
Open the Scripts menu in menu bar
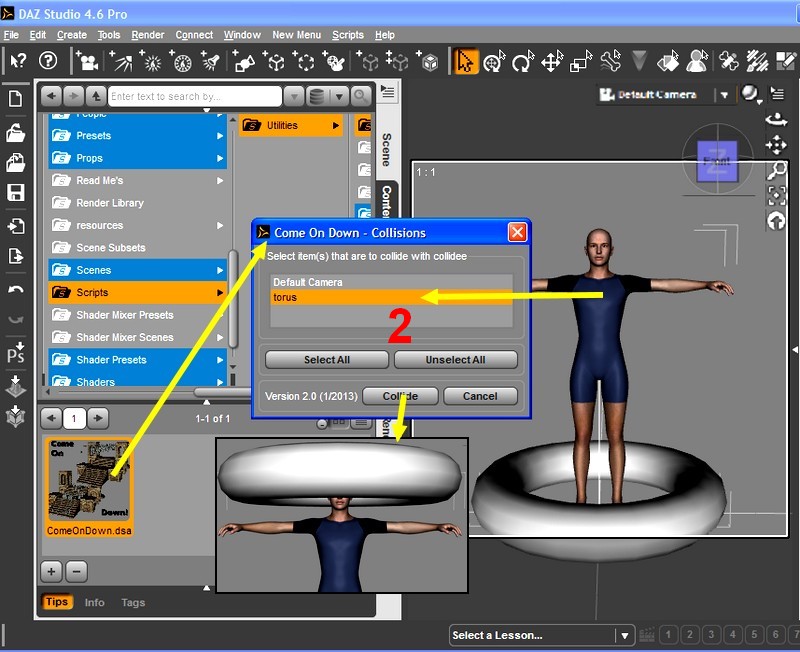click(348, 35)
